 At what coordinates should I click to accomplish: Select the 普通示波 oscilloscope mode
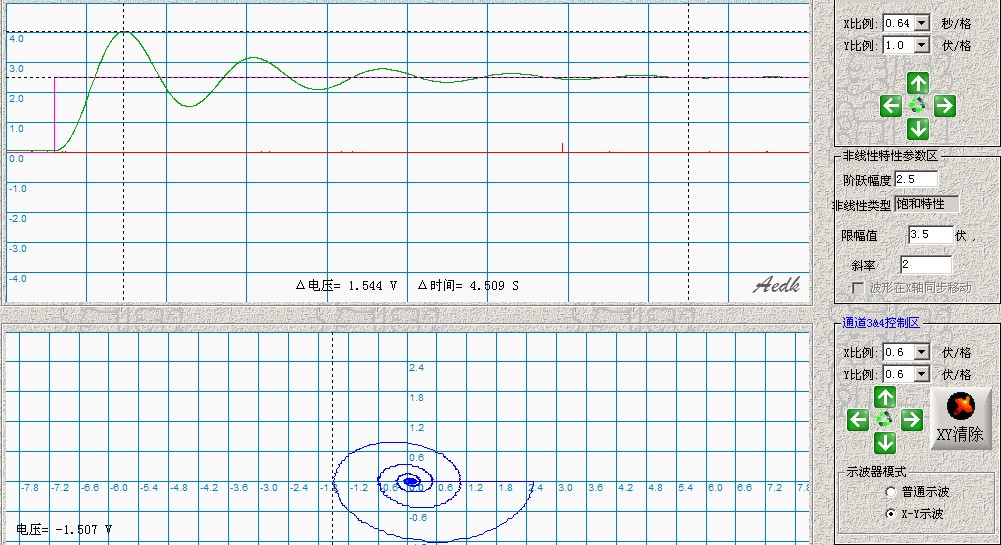(891, 492)
